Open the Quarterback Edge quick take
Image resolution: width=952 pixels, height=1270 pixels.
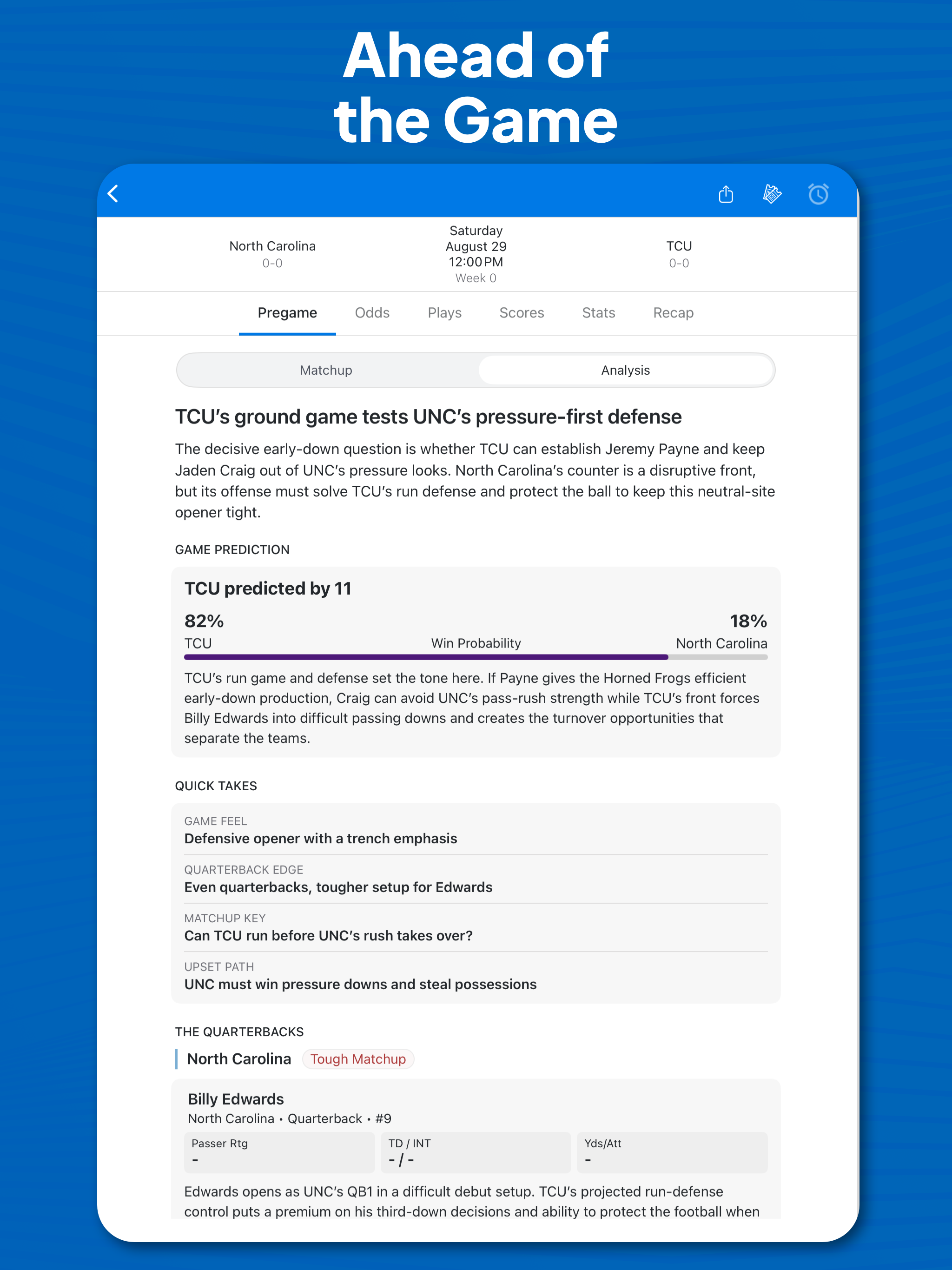coord(476,879)
